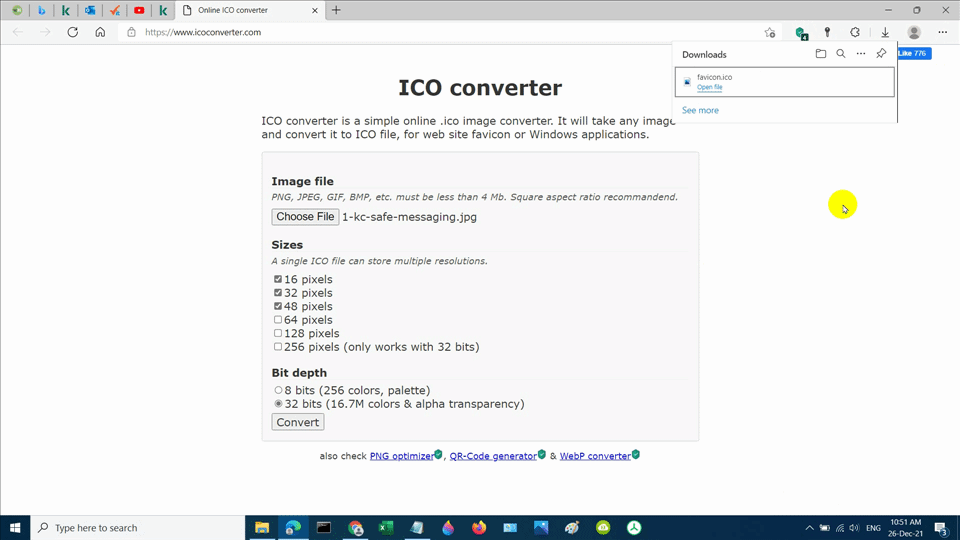The width and height of the screenshot is (960, 540).
Task: Open the command prompt taskbar icon
Action: pyautogui.click(x=324, y=528)
